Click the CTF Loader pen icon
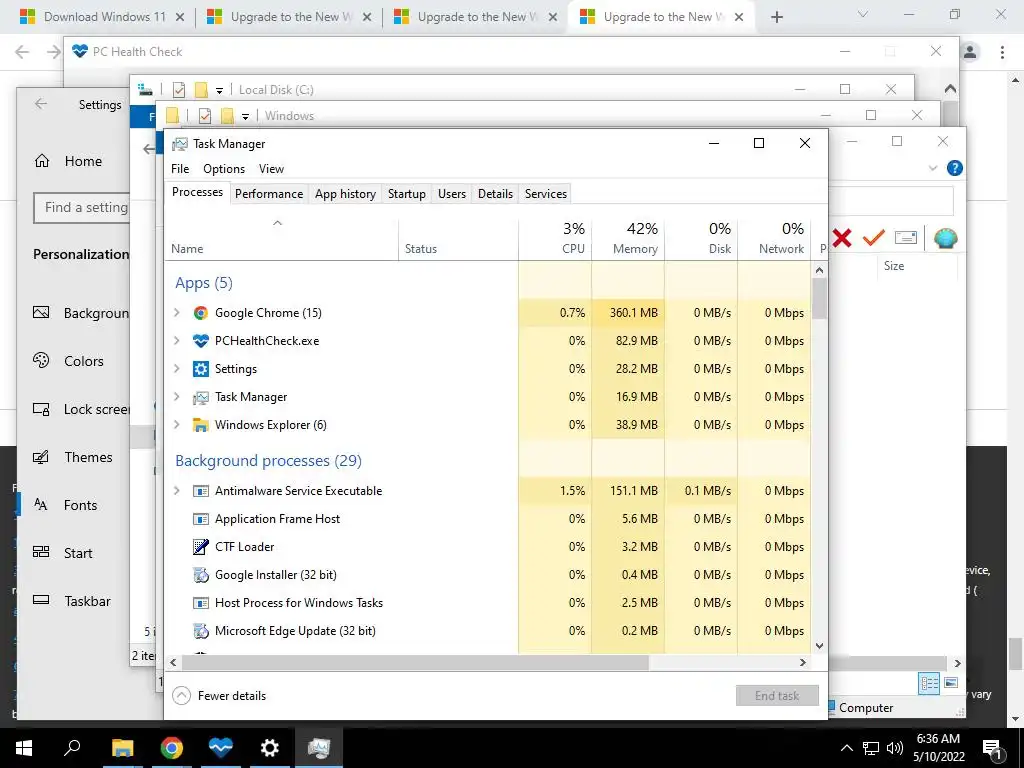 [x=200, y=547]
